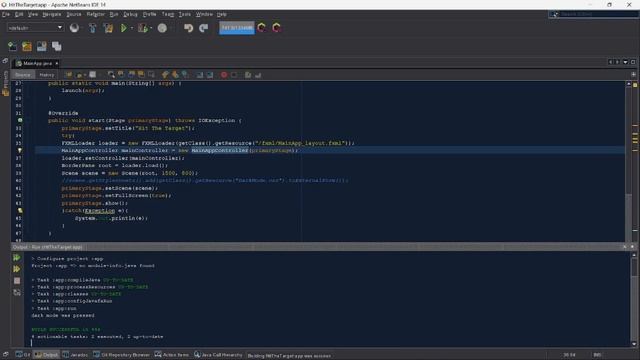The width and height of the screenshot is (640, 360).
Task: Click the Shift Line Right icon
Action: pos(210,75)
